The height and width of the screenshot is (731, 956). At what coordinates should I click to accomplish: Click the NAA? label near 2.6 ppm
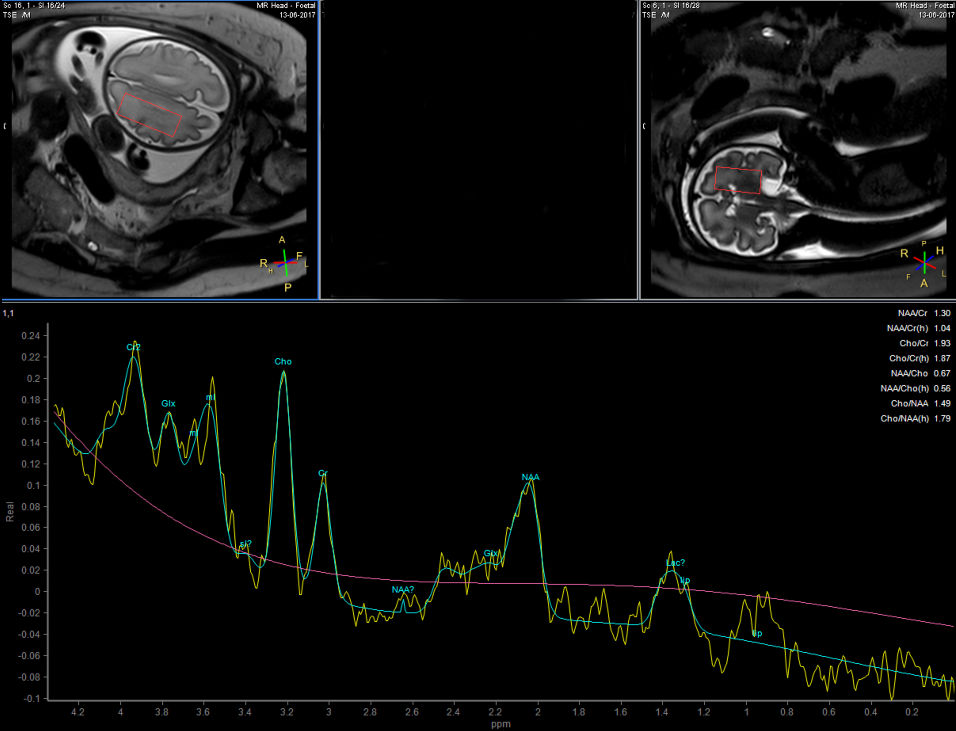click(403, 589)
